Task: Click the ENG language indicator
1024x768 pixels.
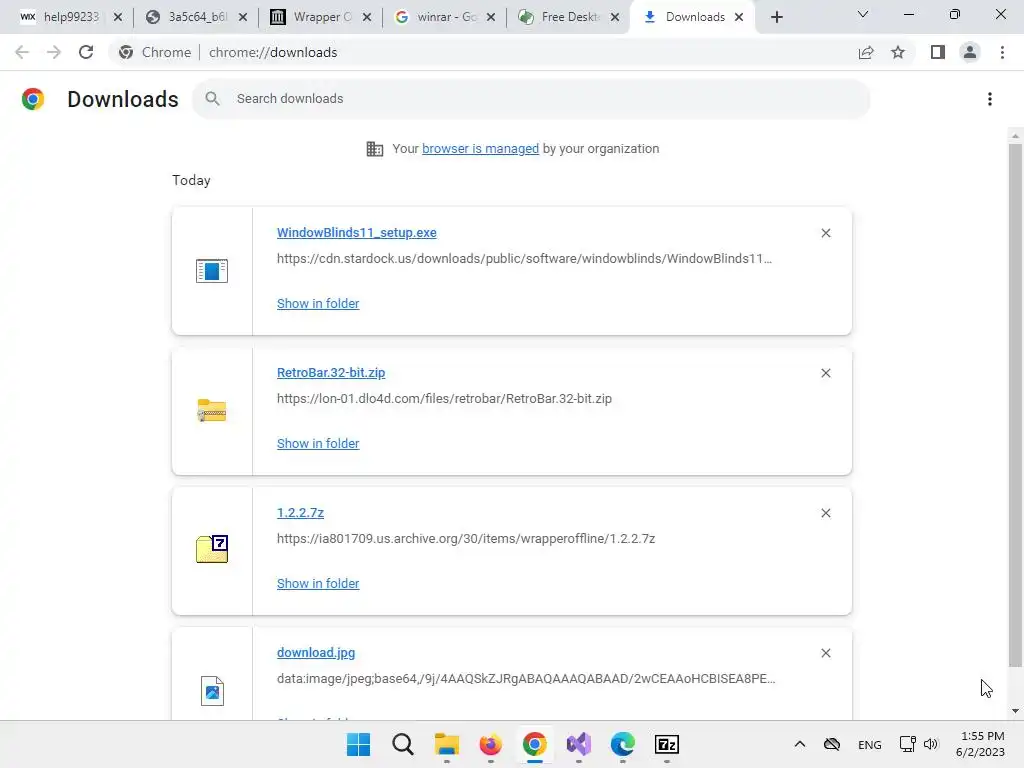Action: (x=869, y=745)
